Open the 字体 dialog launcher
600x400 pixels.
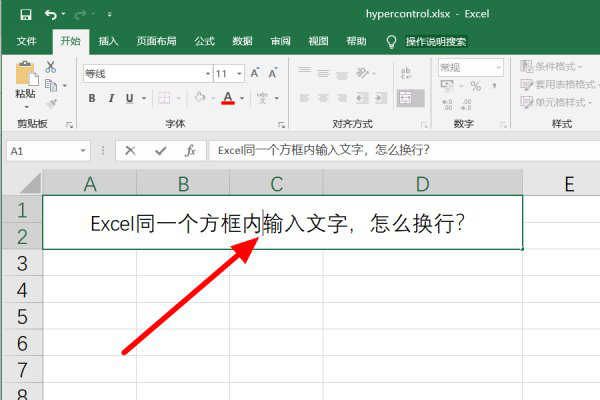pyautogui.click(x=281, y=125)
